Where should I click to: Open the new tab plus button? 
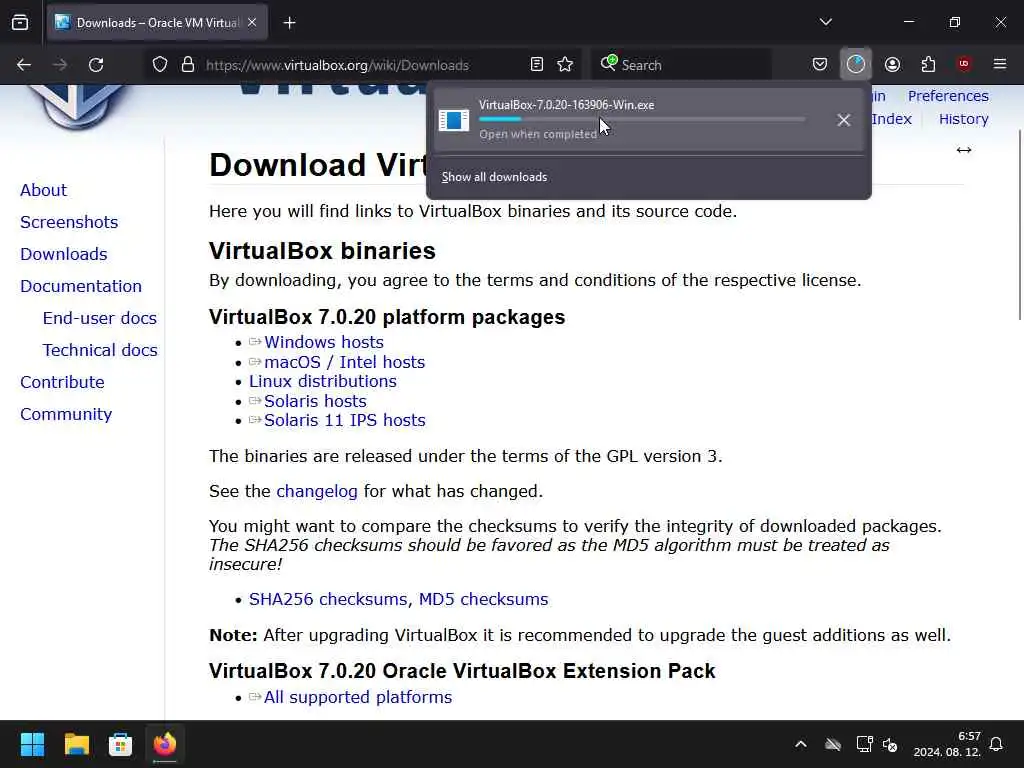(x=290, y=23)
